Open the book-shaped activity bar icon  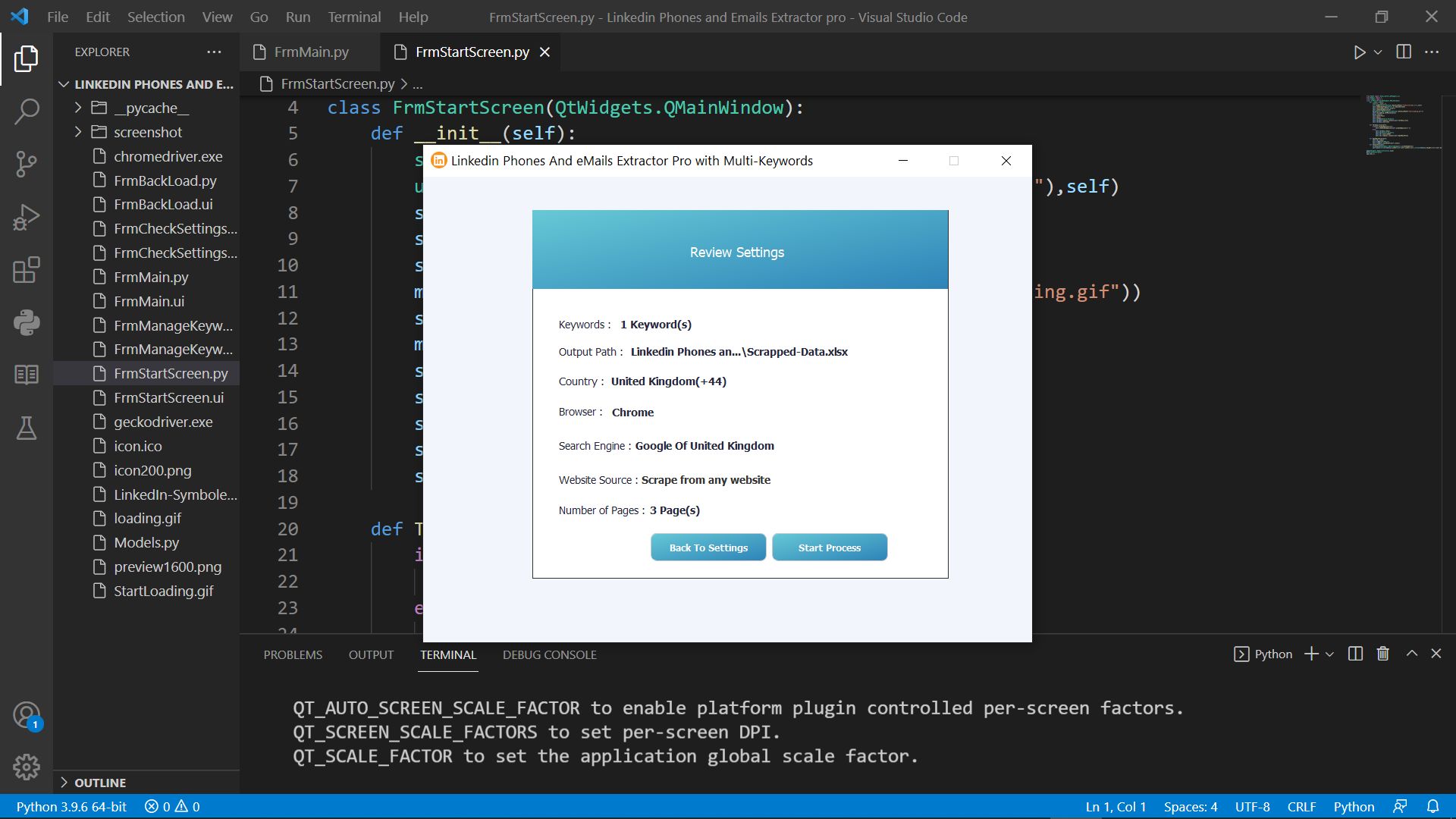click(27, 375)
